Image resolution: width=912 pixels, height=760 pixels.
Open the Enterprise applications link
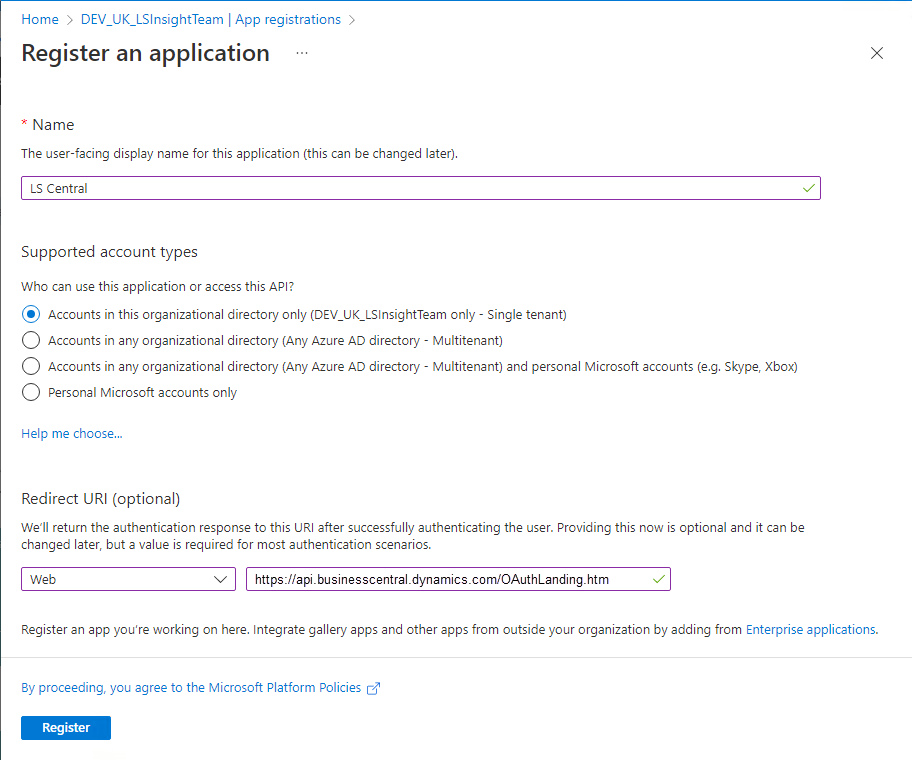point(810,629)
